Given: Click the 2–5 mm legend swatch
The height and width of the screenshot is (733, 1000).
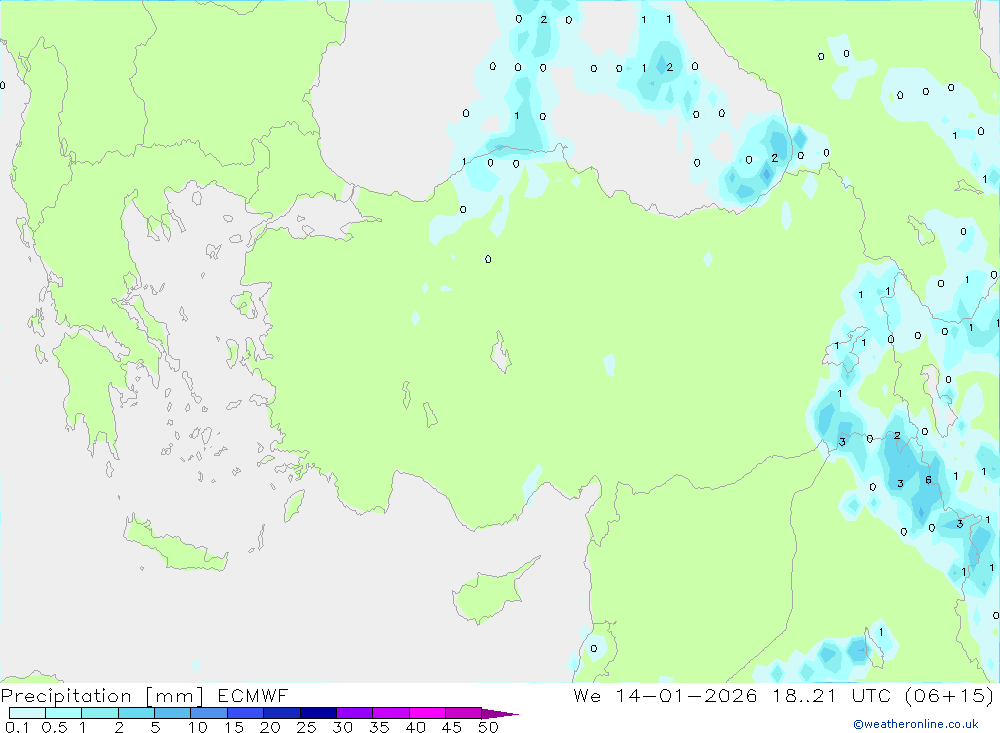Looking at the screenshot, I should pyautogui.click(x=136, y=713).
